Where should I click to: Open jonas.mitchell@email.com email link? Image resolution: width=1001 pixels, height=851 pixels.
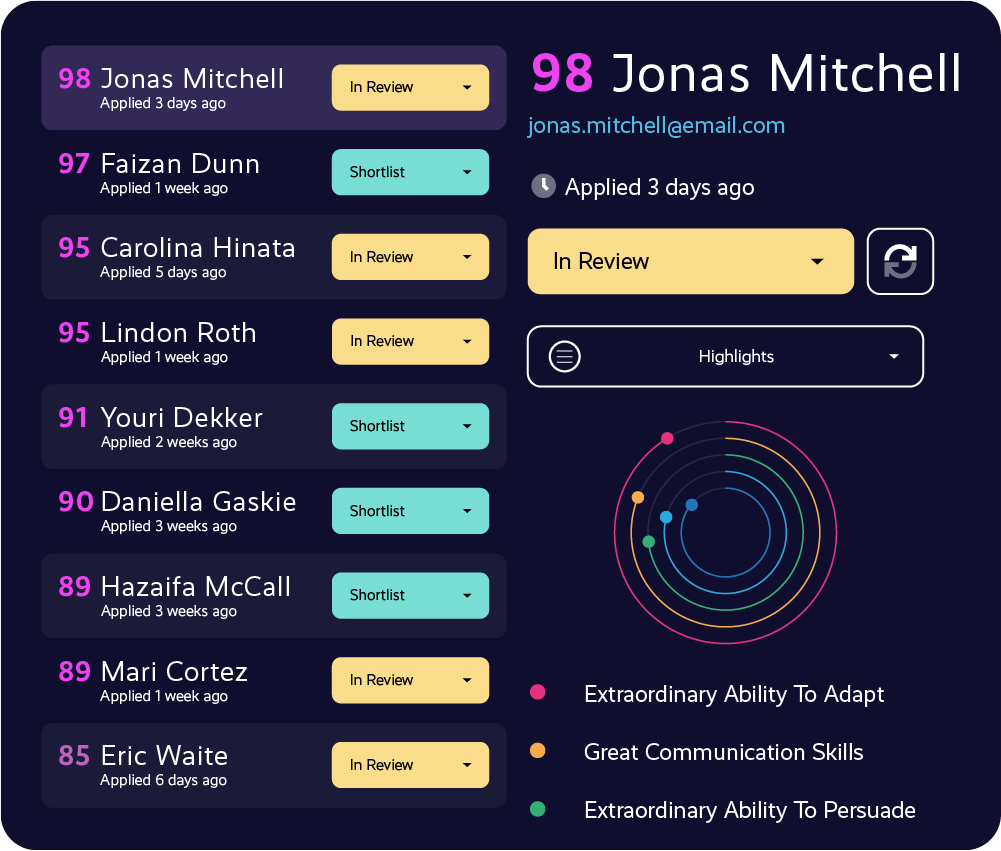pyautogui.click(x=656, y=126)
